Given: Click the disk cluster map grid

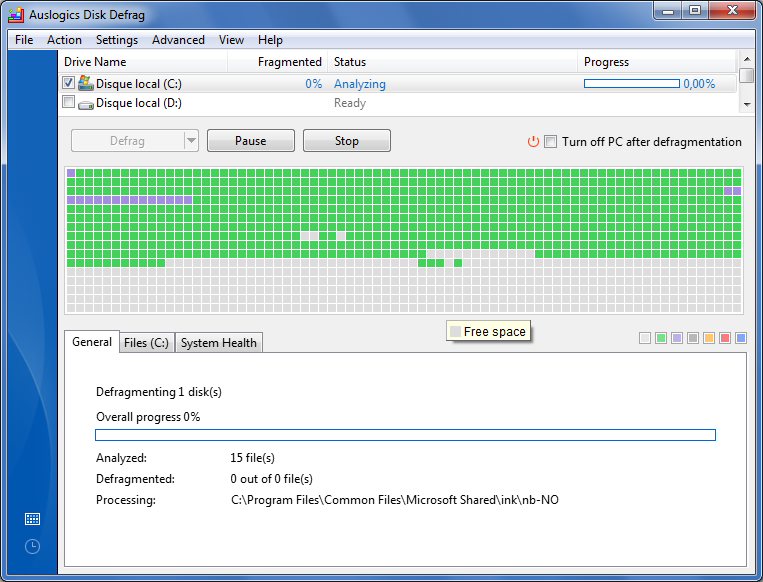Looking at the screenshot, I should click(x=404, y=240).
